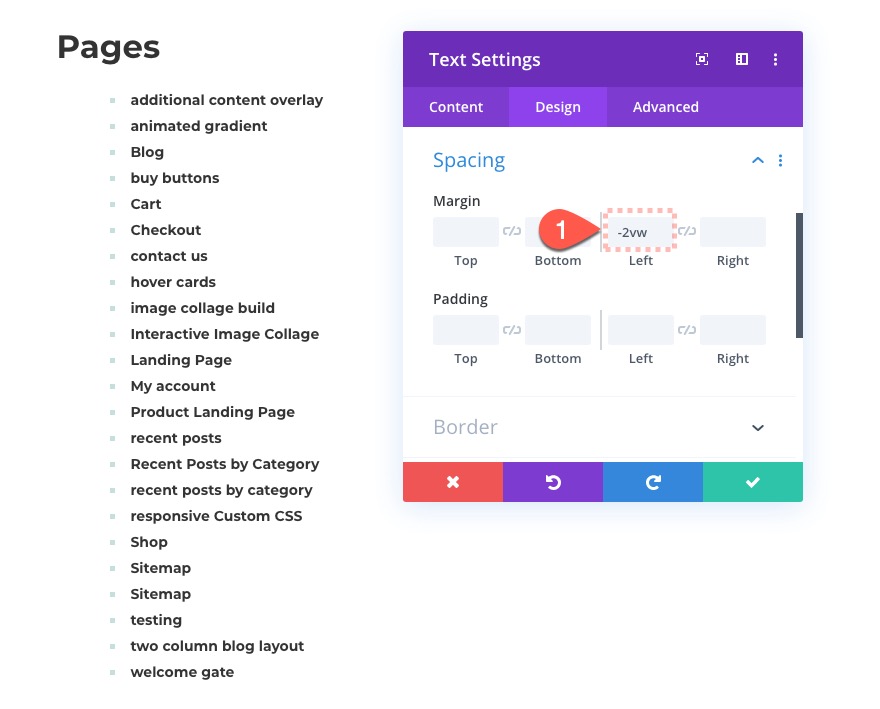Click the settings panel scrollbar
Image resolution: width=880 pixels, height=709 pixels.
point(799,275)
